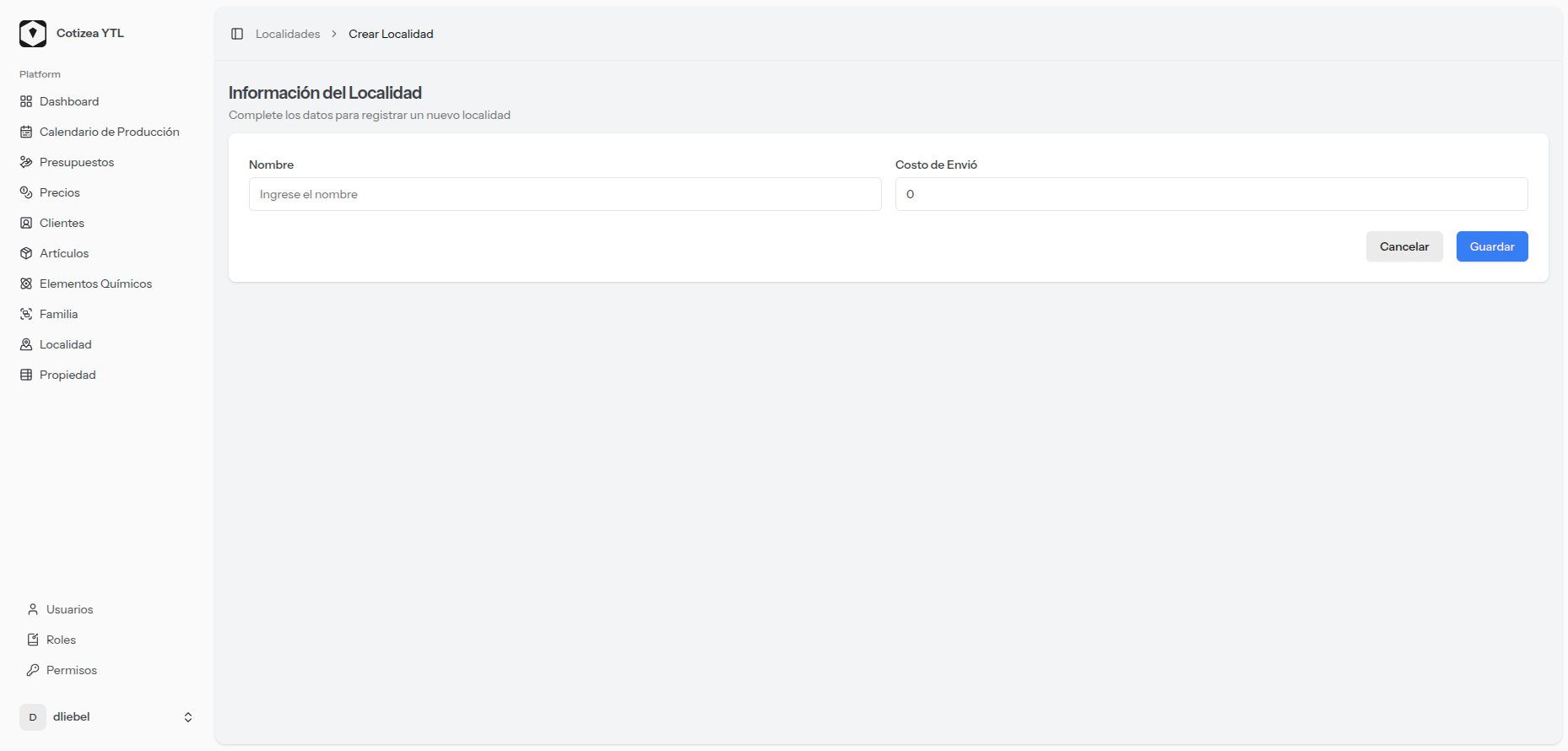Select the Elementos Químicos atom icon
This screenshot has height=751, width=1568.
[x=26, y=284]
